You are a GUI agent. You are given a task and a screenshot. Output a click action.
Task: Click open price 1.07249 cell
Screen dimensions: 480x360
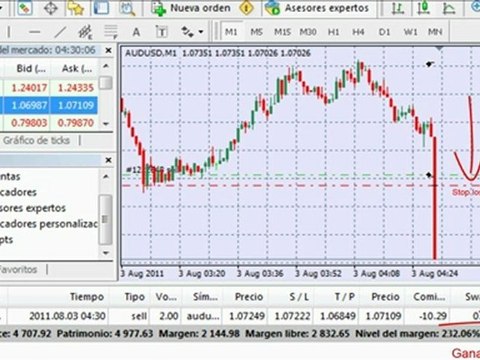pyautogui.click(x=247, y=316)
